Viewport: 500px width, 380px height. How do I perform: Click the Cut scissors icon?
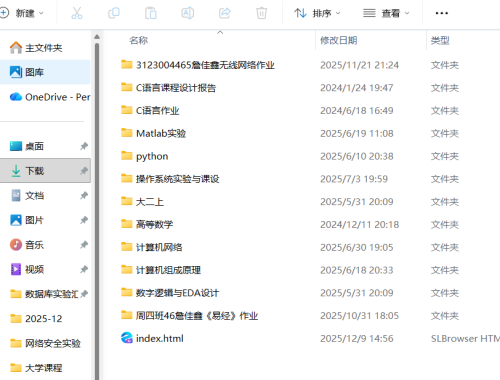pos(77,13)
